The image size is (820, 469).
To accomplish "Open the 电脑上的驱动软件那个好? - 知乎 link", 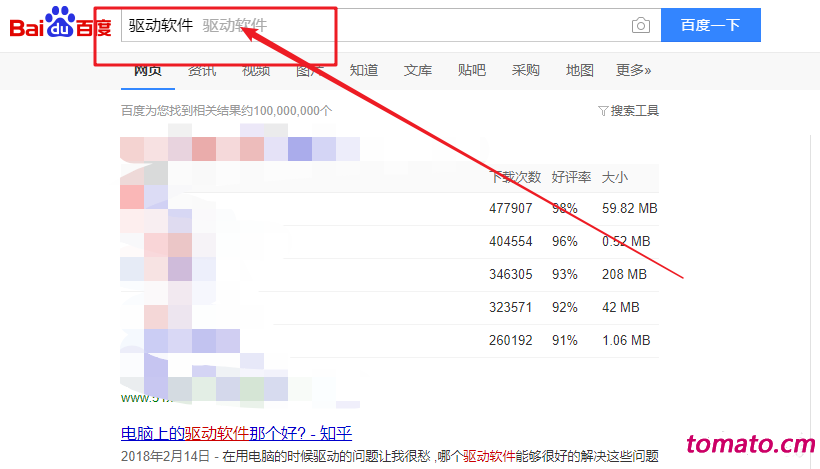I will coord(236,433).
